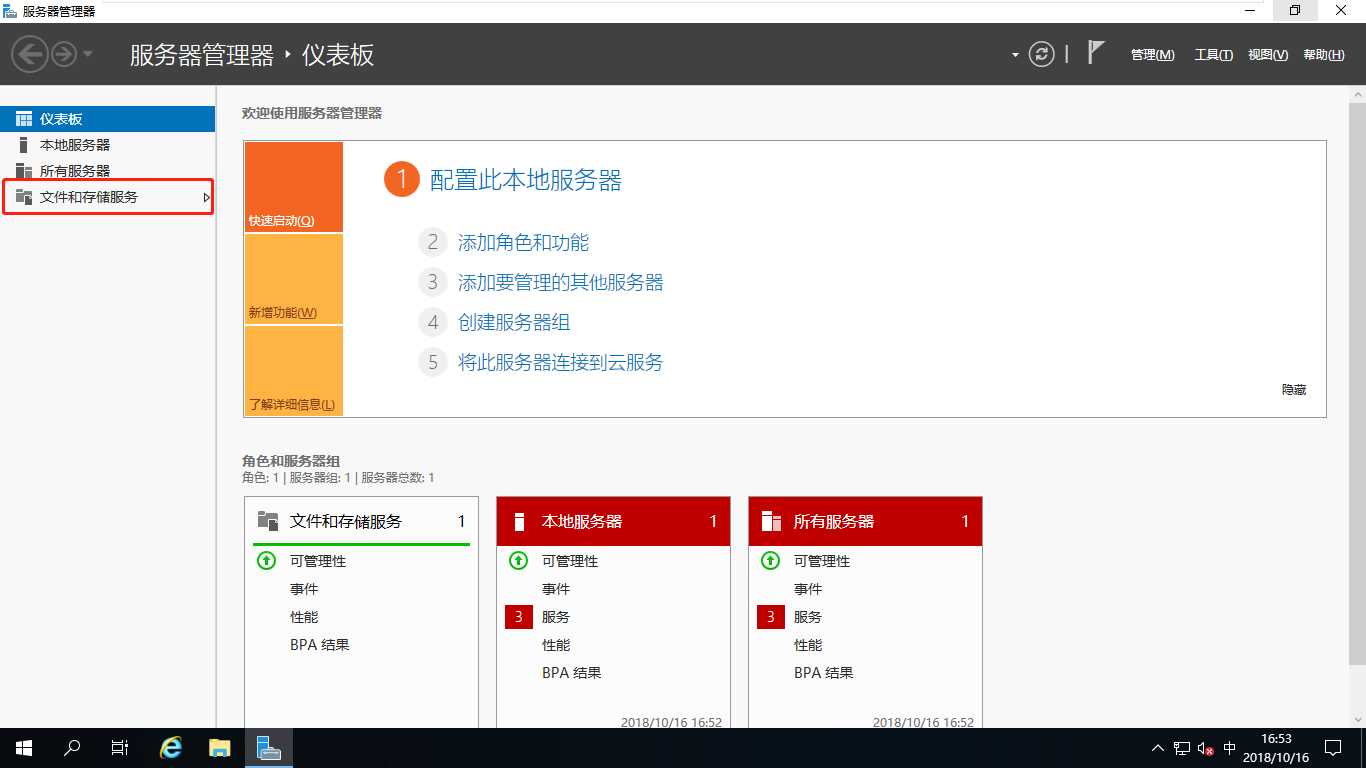1366x768 pixels.
Task: Click the step 3 circle icon
Action: [x=433, y=282]
